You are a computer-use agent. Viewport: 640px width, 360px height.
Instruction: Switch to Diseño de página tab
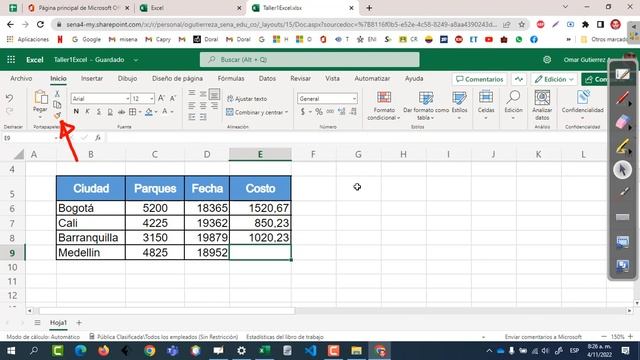coord(177,78)
